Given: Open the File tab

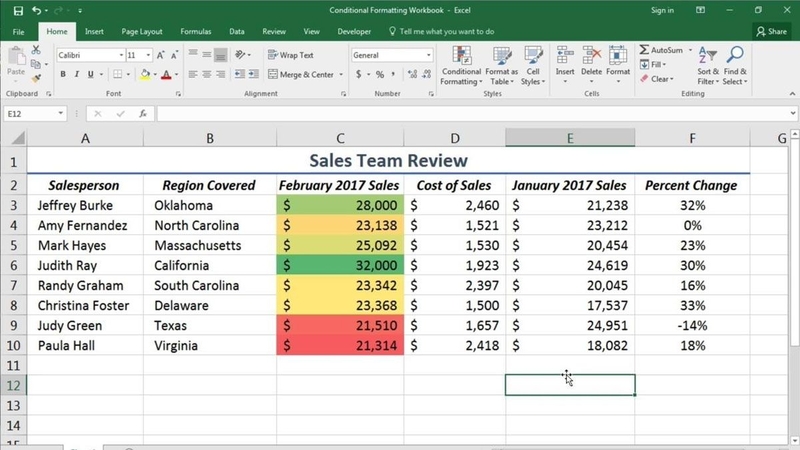Looking at the screenshot, I should point(18,32).
